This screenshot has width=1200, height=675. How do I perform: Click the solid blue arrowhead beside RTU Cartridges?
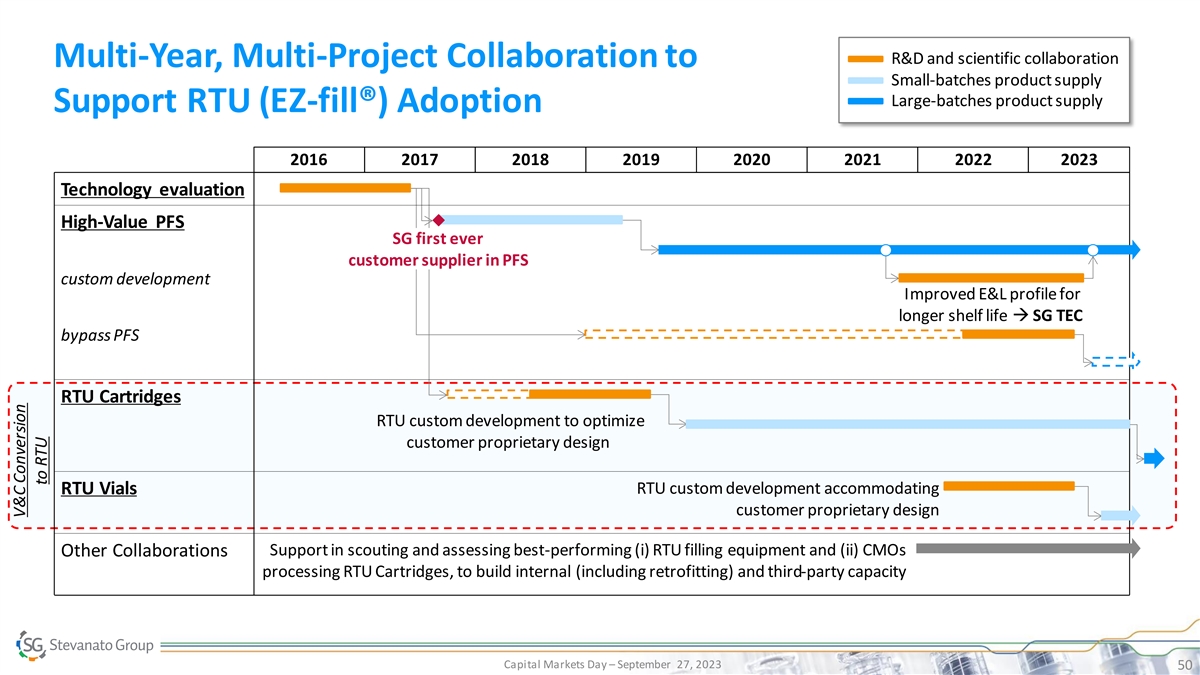click(1153, 459)
